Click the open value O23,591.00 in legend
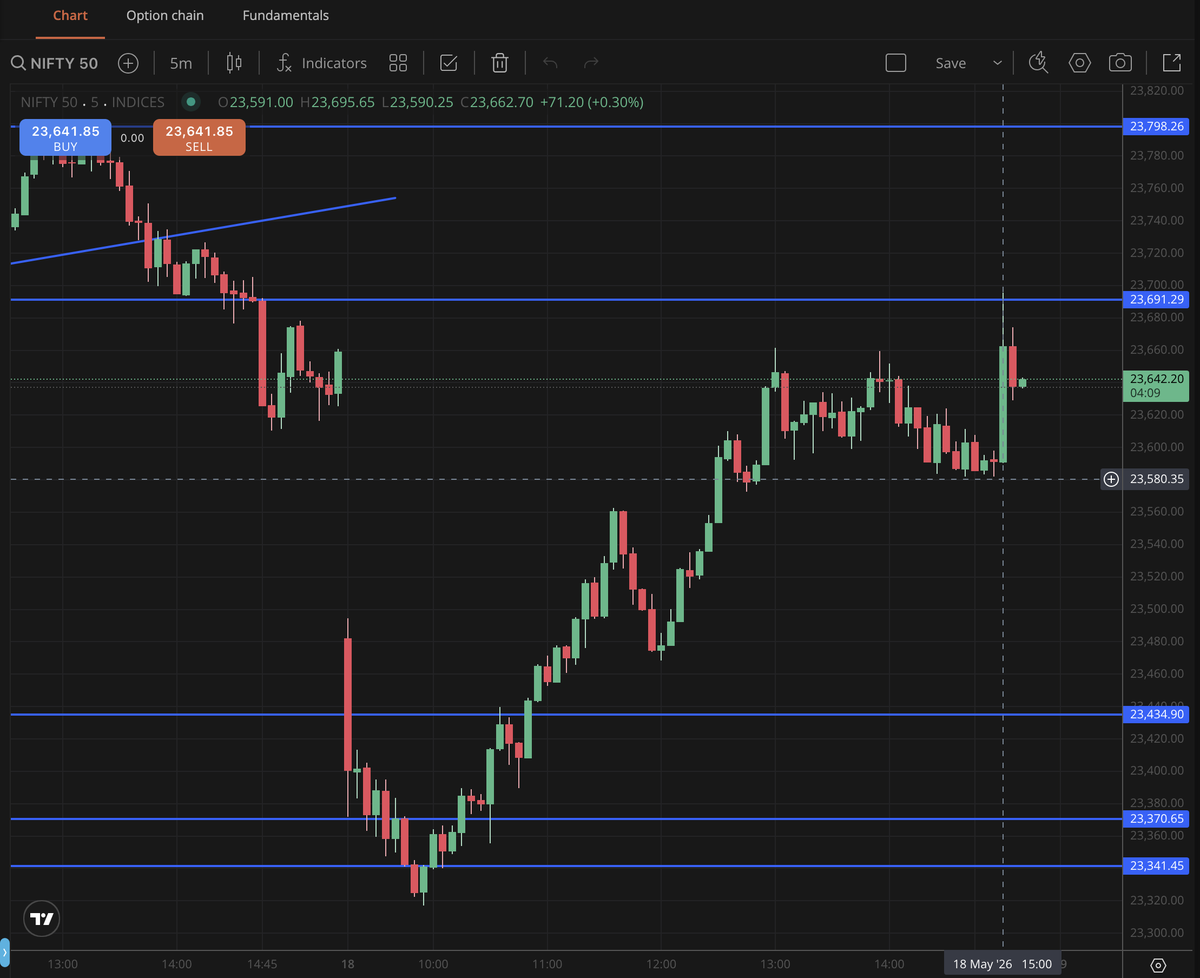1200x978 pixels. click(x=255, y=102)
